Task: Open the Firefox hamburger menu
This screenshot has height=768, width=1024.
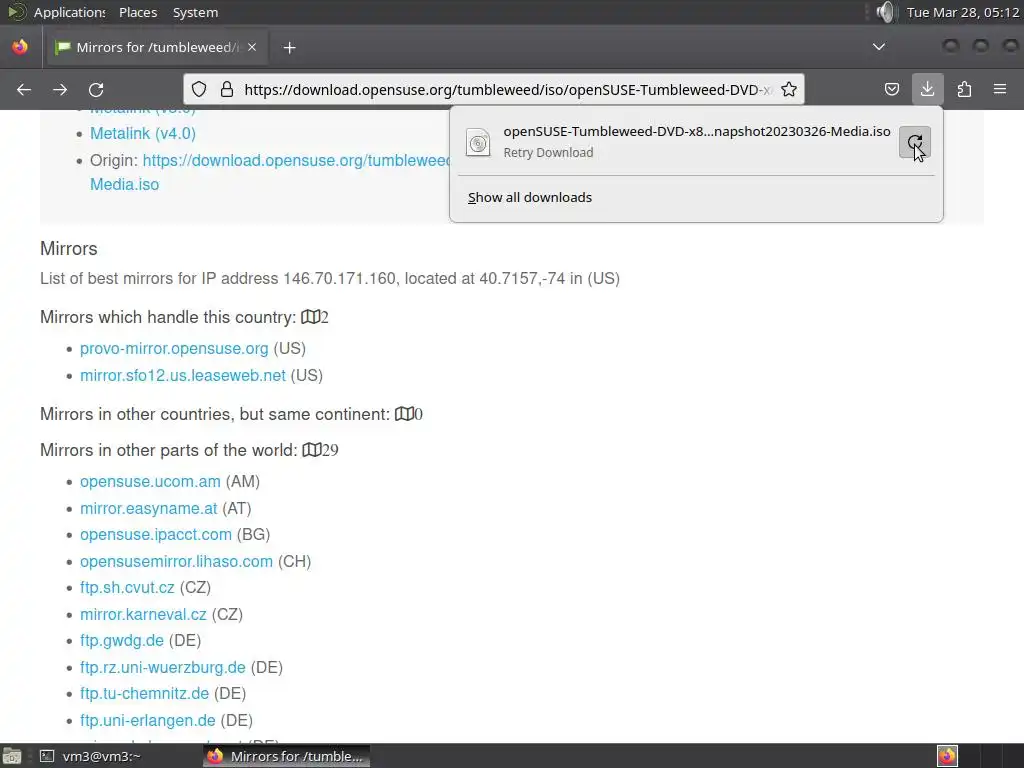Action: (x=1000, y=89)
